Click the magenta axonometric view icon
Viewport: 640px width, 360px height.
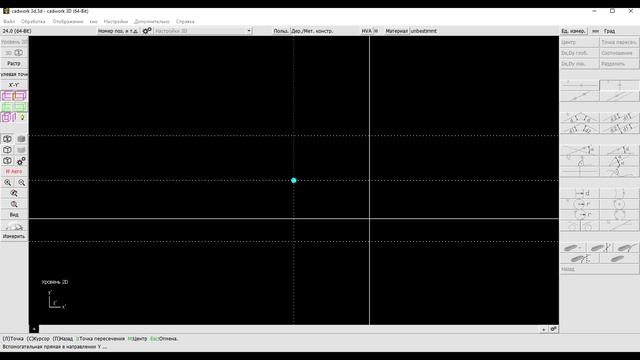pyautogui.click(x=14, y=96)
